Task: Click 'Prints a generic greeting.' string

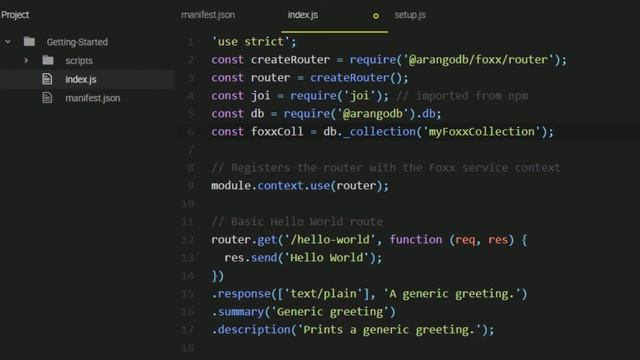Action: 389,329
